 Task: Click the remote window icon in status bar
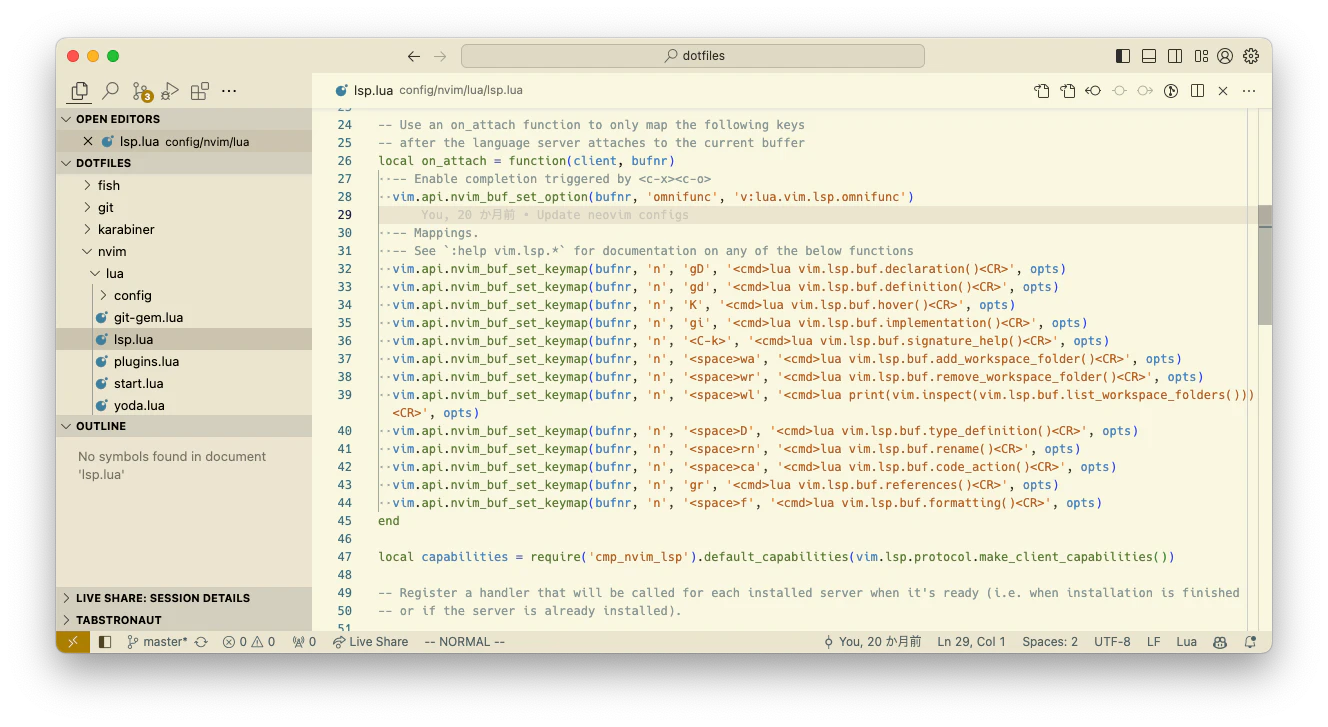73,642
